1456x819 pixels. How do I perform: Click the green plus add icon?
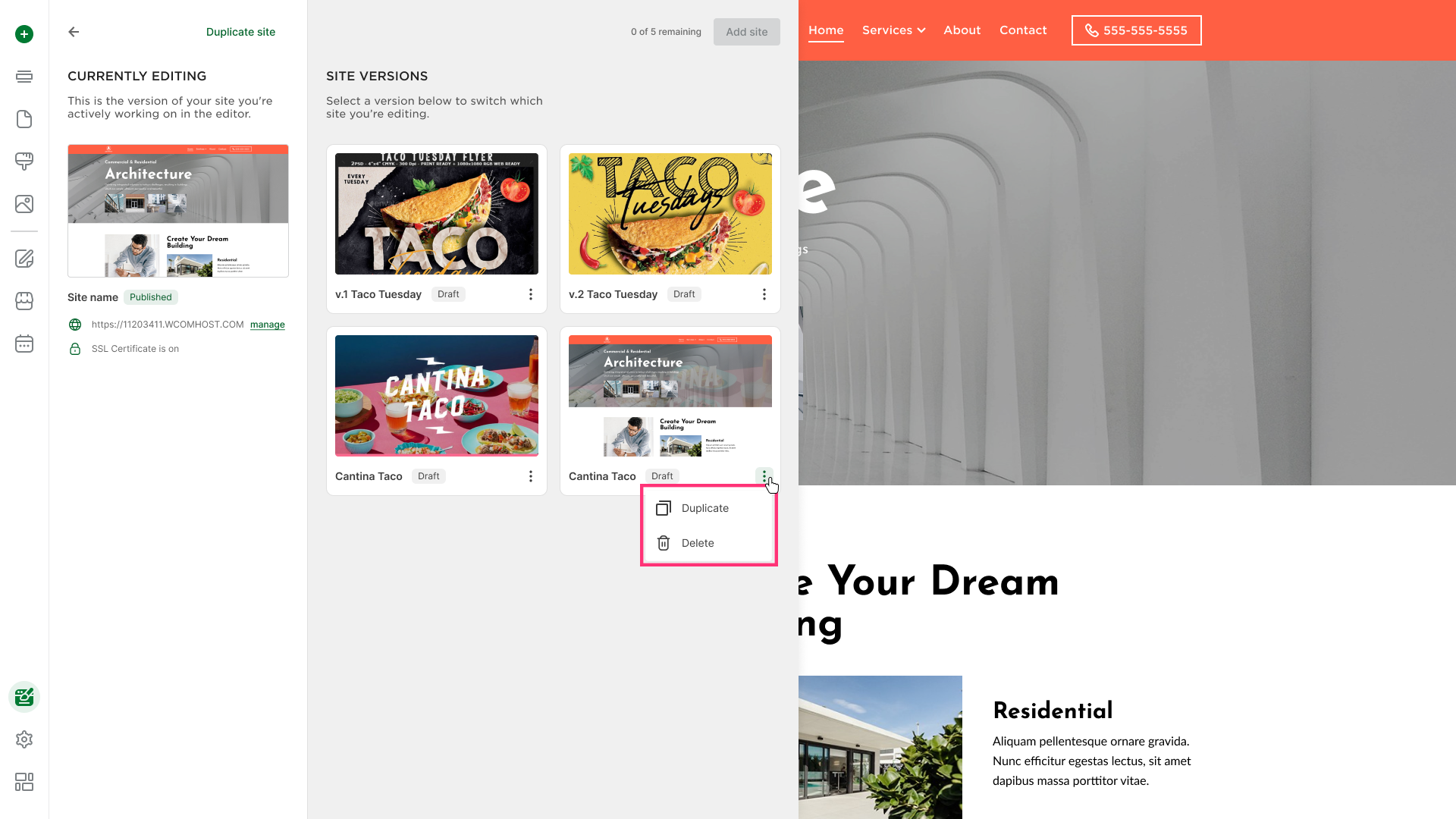(24, 34)
